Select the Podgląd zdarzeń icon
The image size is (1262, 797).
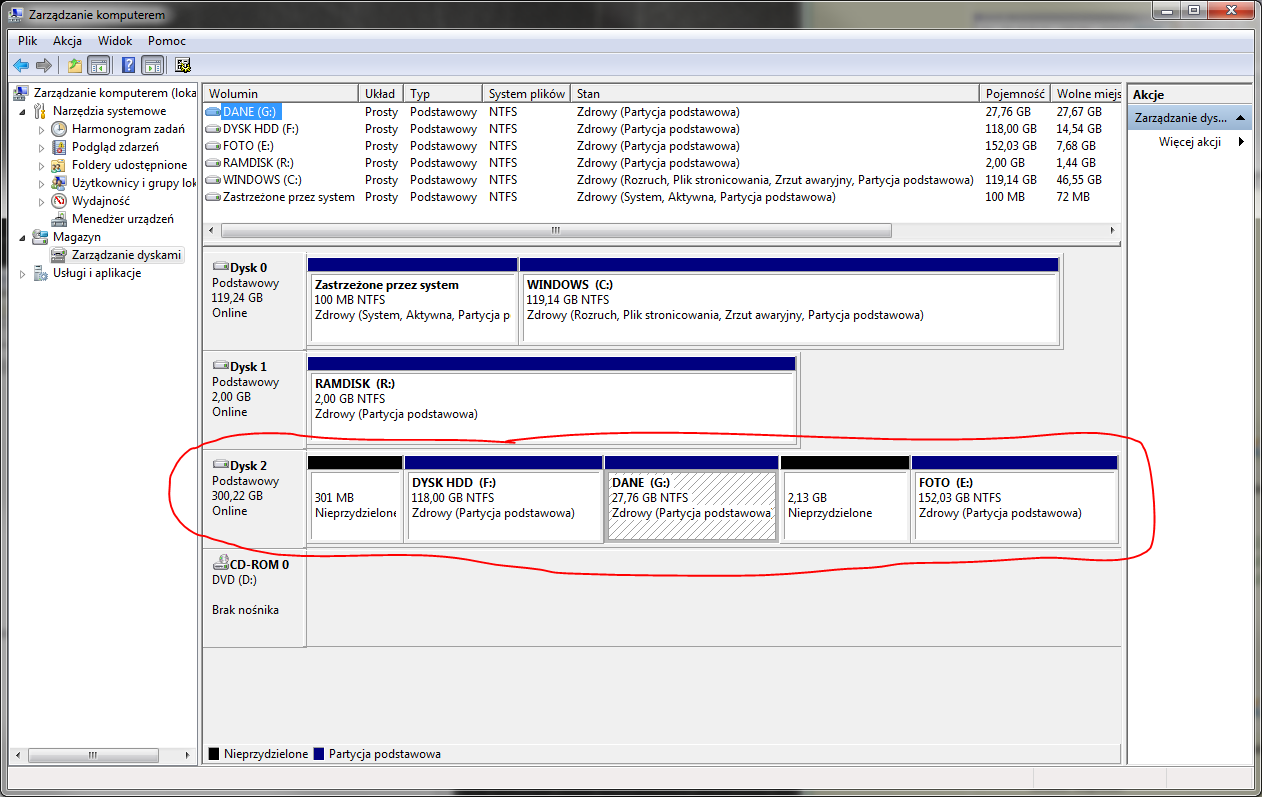(60, 147)
